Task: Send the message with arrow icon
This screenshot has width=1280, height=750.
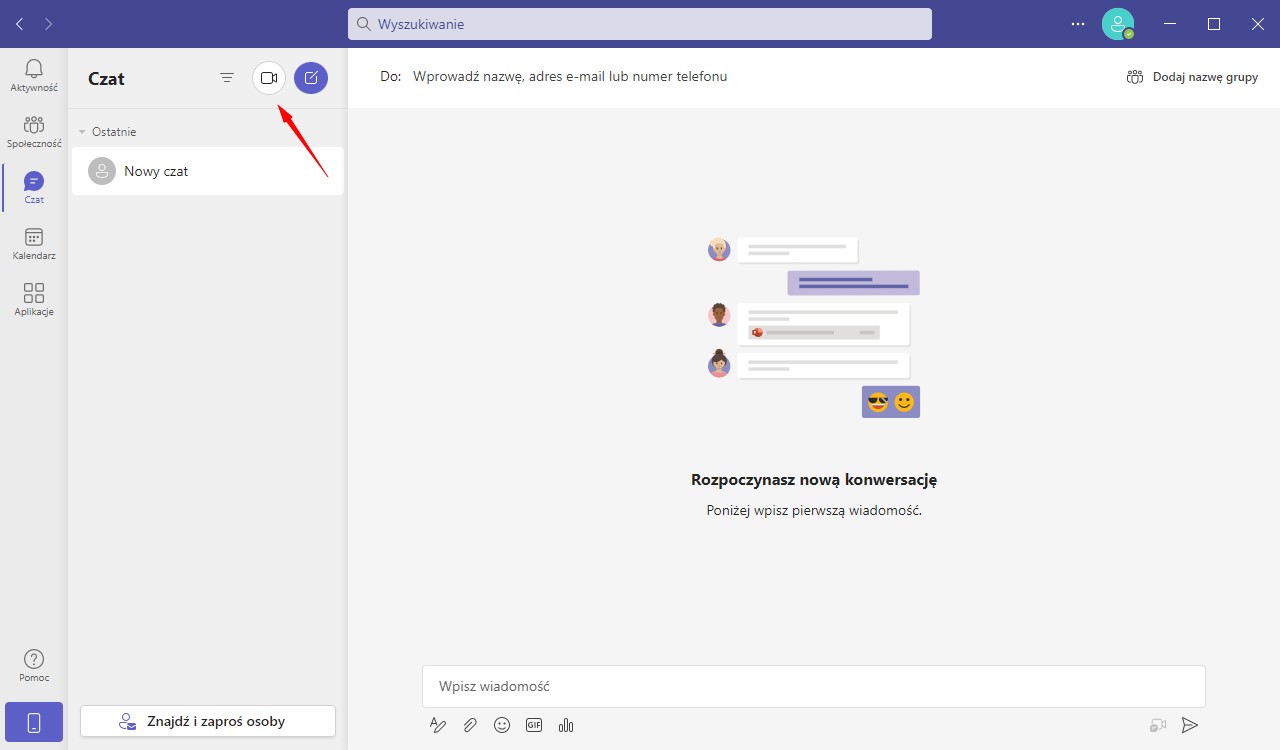Action: click(x=1190, y=725)
